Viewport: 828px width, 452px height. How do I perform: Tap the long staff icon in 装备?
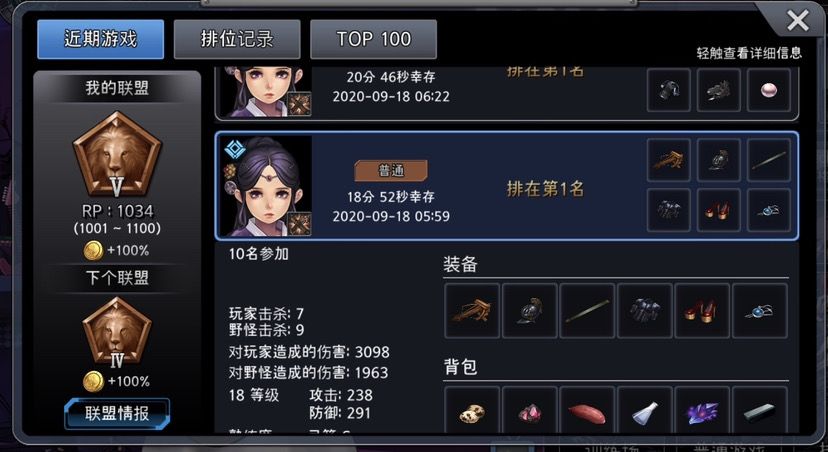pyautogui.click(x=587, y=310)
